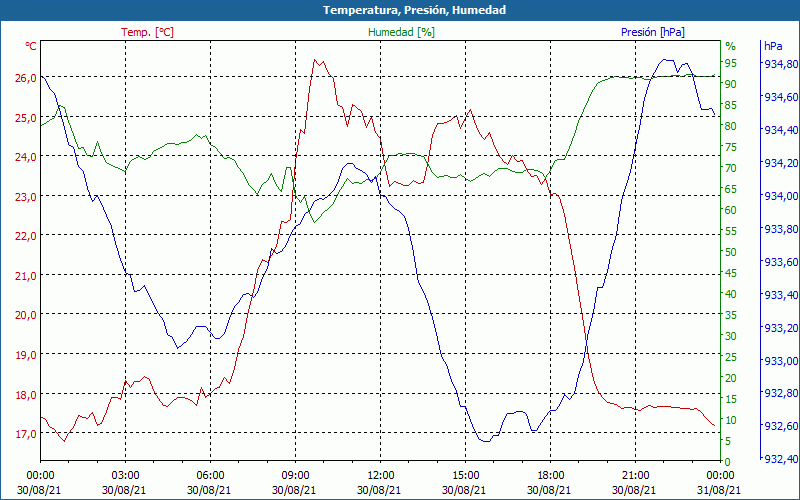
Task: Click the red °C axis unit label
Action: coord(31,46)
